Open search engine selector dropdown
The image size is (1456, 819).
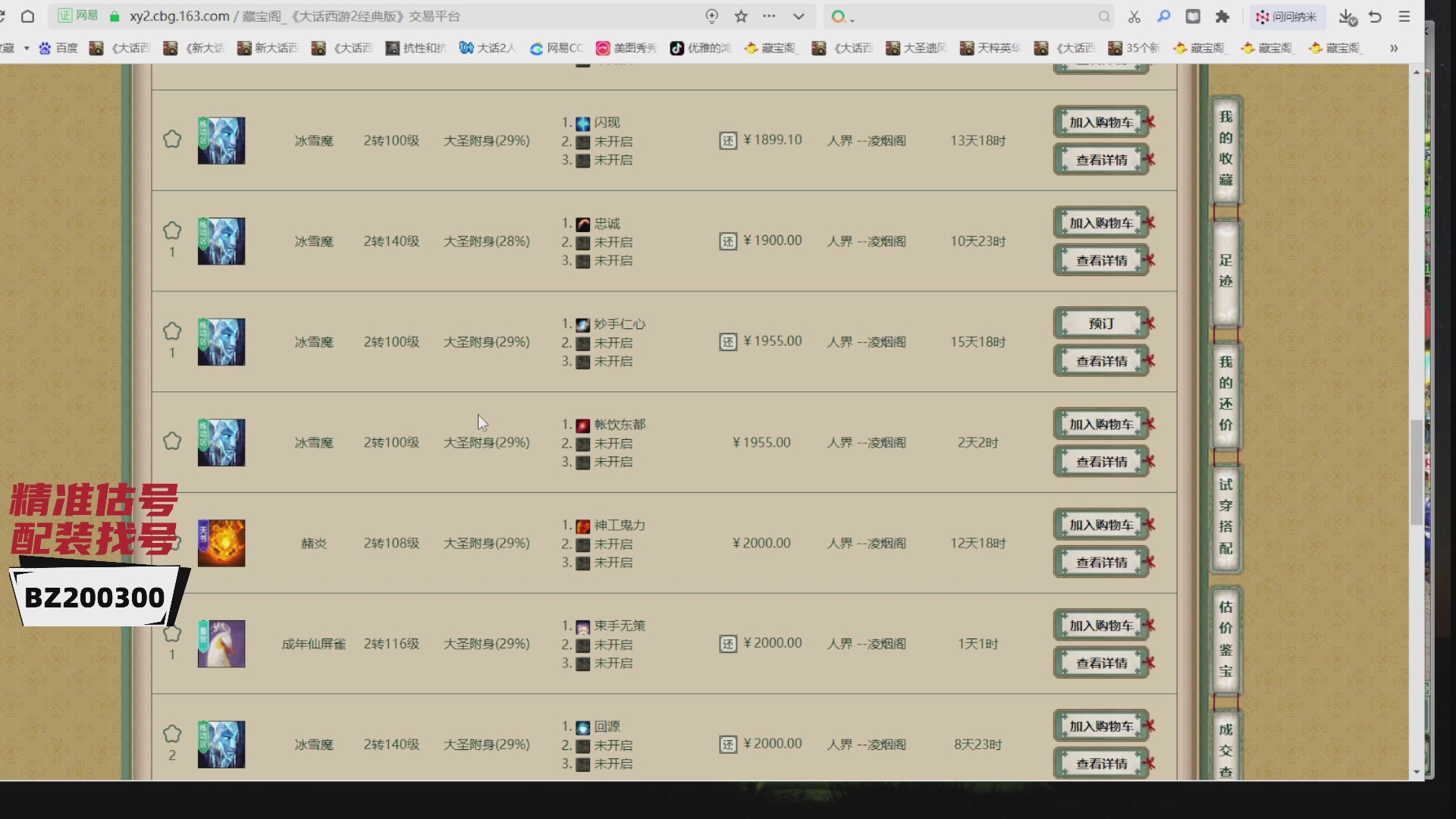[x=842, y=16]
